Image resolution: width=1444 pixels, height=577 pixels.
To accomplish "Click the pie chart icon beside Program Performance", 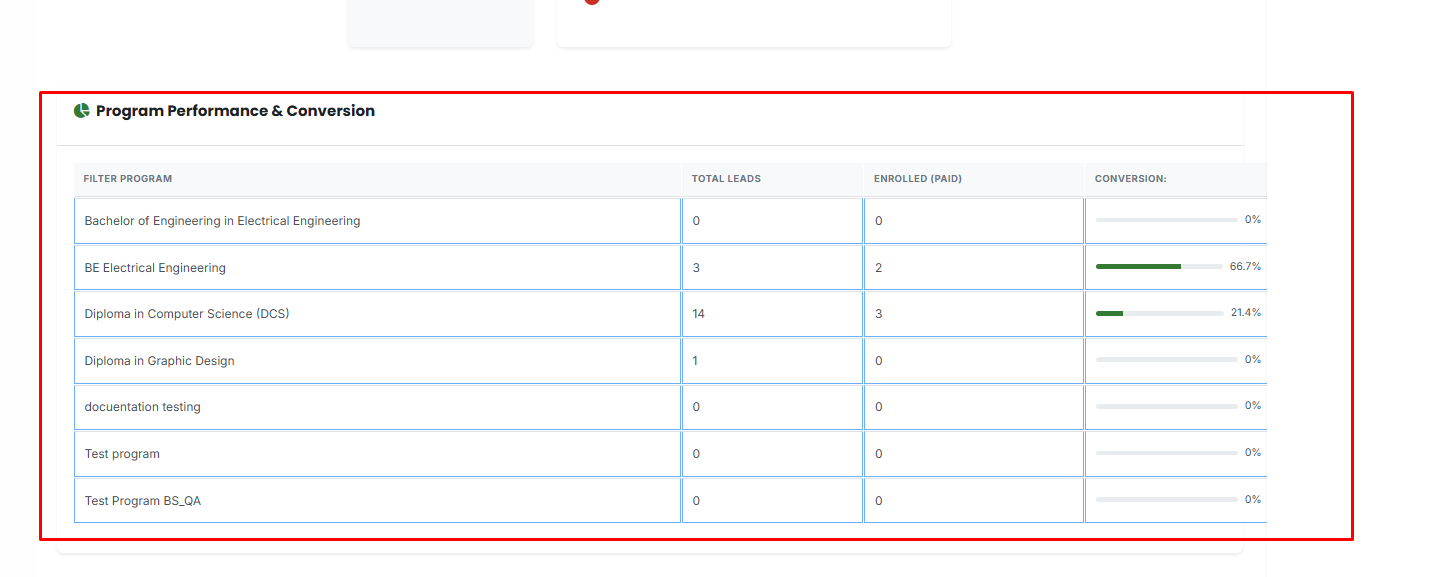I will coord(82,110).
